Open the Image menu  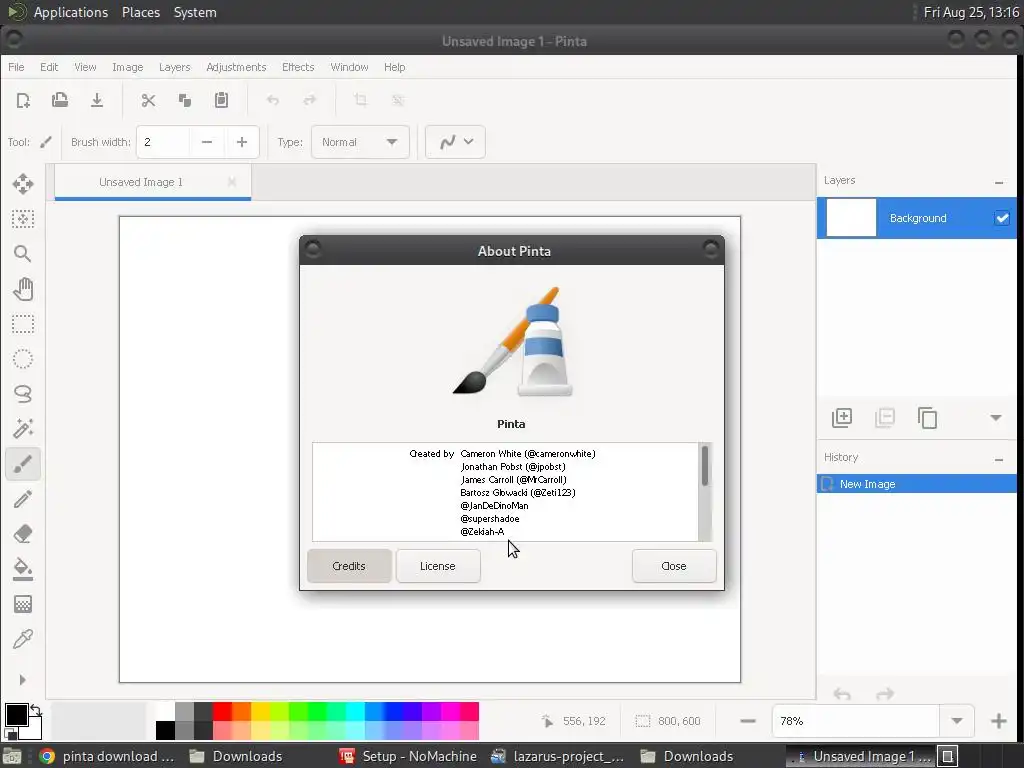pos(127,67)
